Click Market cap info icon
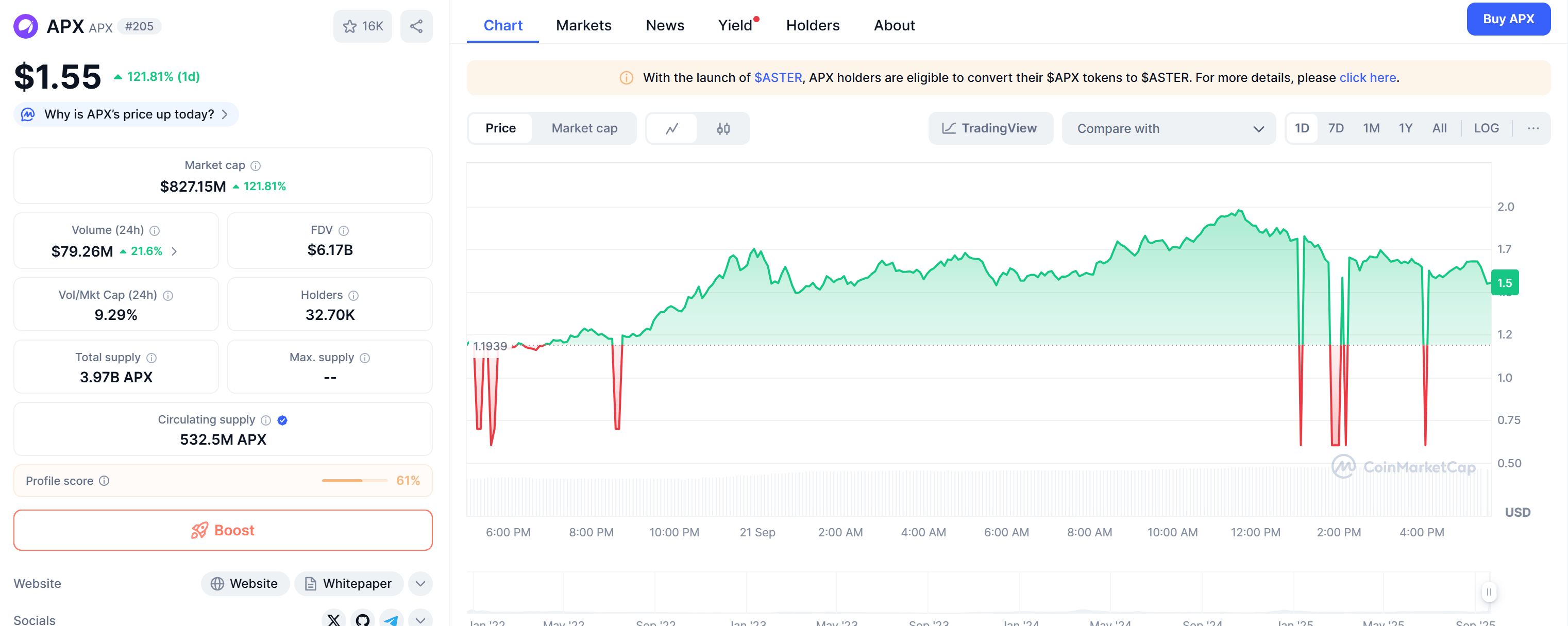Screen dimensions: 1568x626 click(x=256, y=165)
